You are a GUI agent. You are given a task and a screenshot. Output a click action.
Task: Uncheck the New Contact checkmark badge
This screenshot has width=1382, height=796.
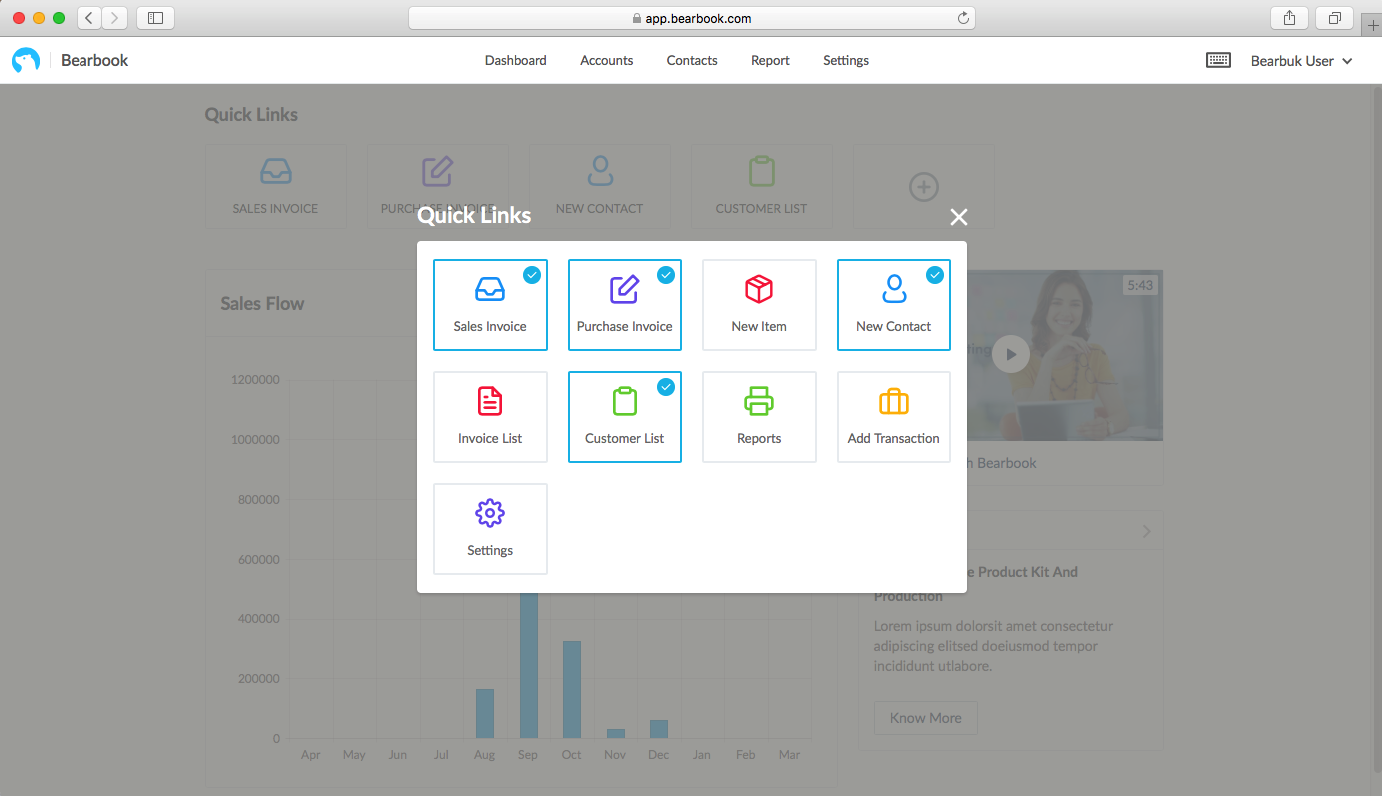click(935, 275)
